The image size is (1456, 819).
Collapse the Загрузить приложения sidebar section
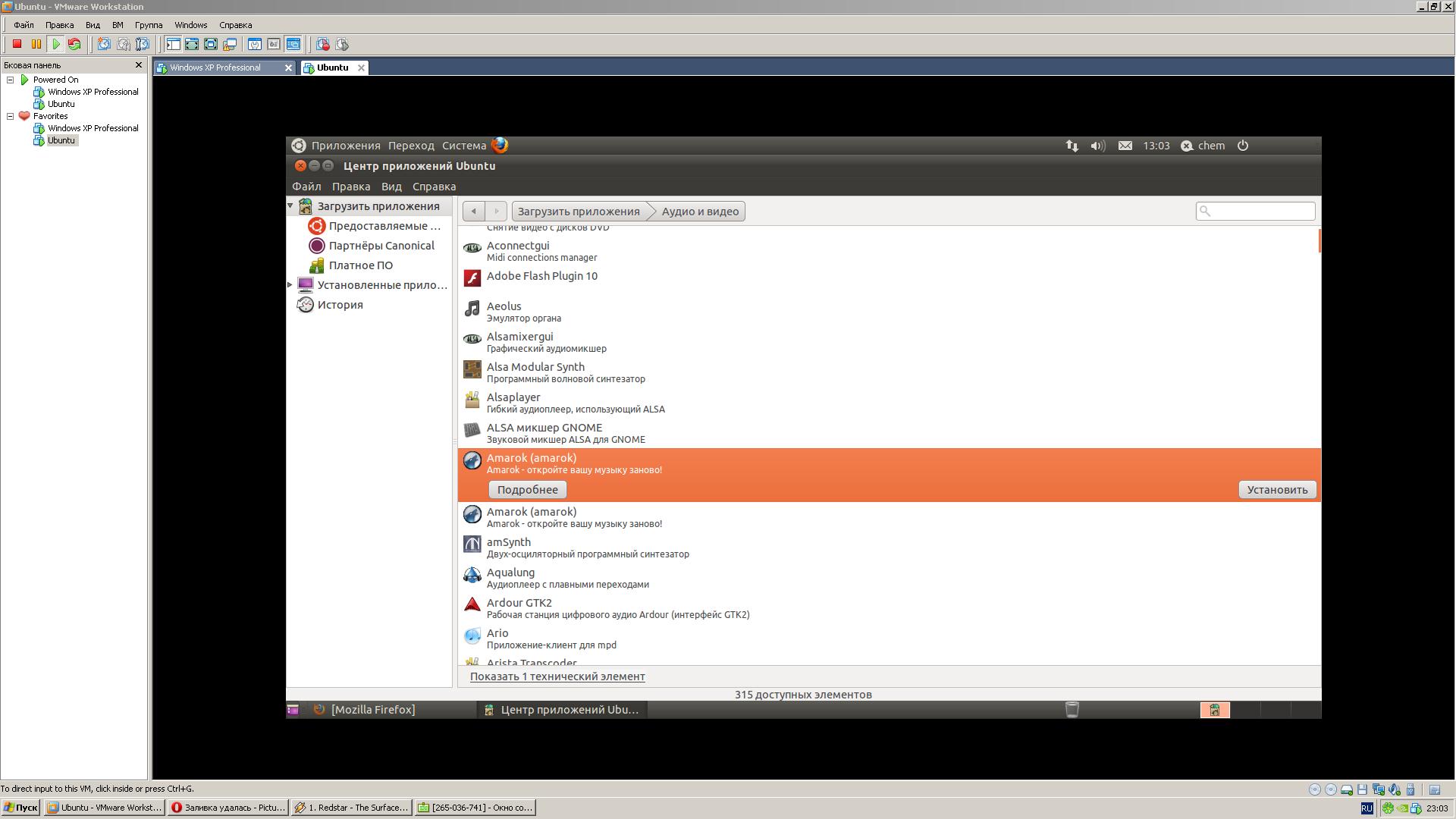click(290, 206)
